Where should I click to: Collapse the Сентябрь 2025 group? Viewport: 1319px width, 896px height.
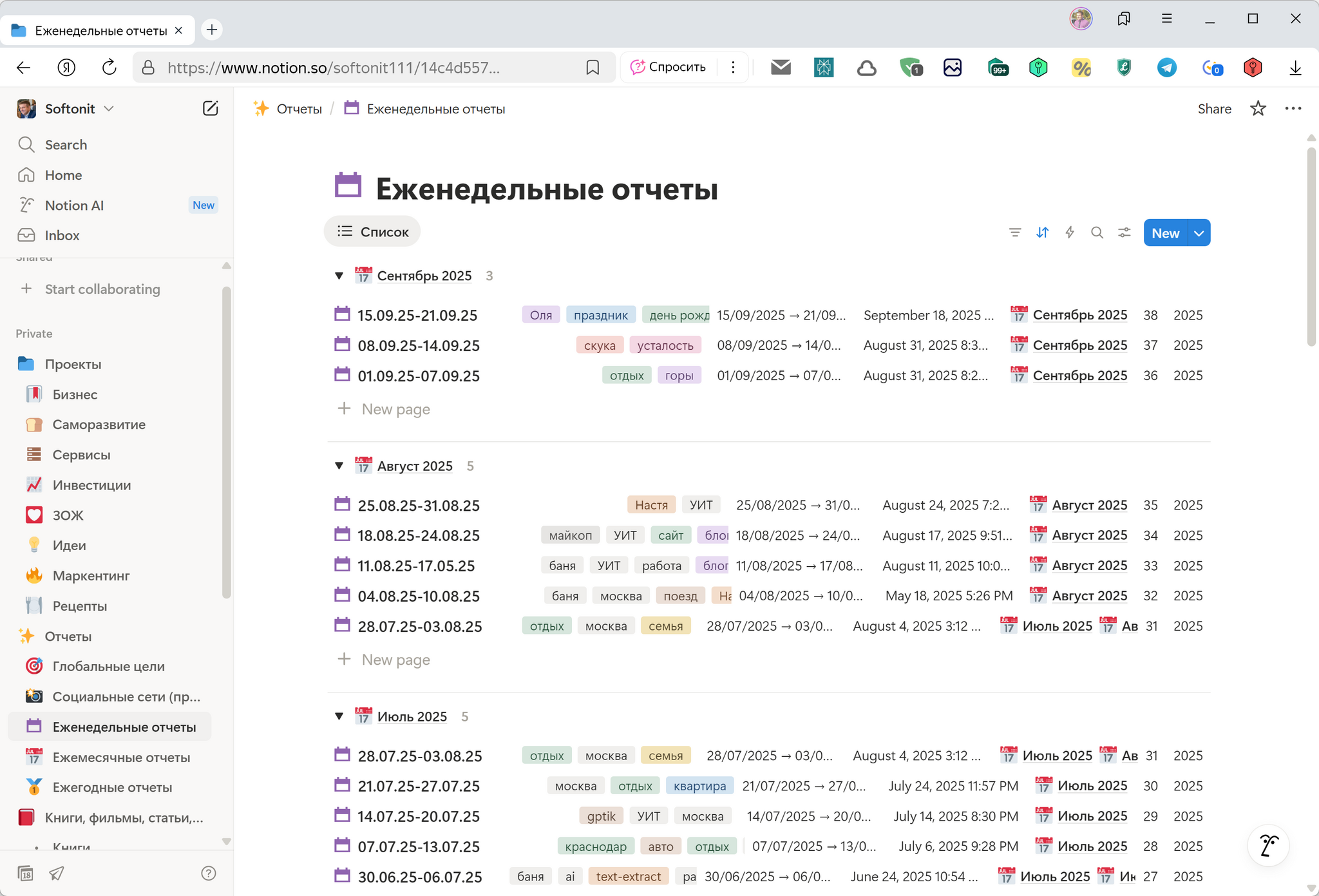[339, 276]
